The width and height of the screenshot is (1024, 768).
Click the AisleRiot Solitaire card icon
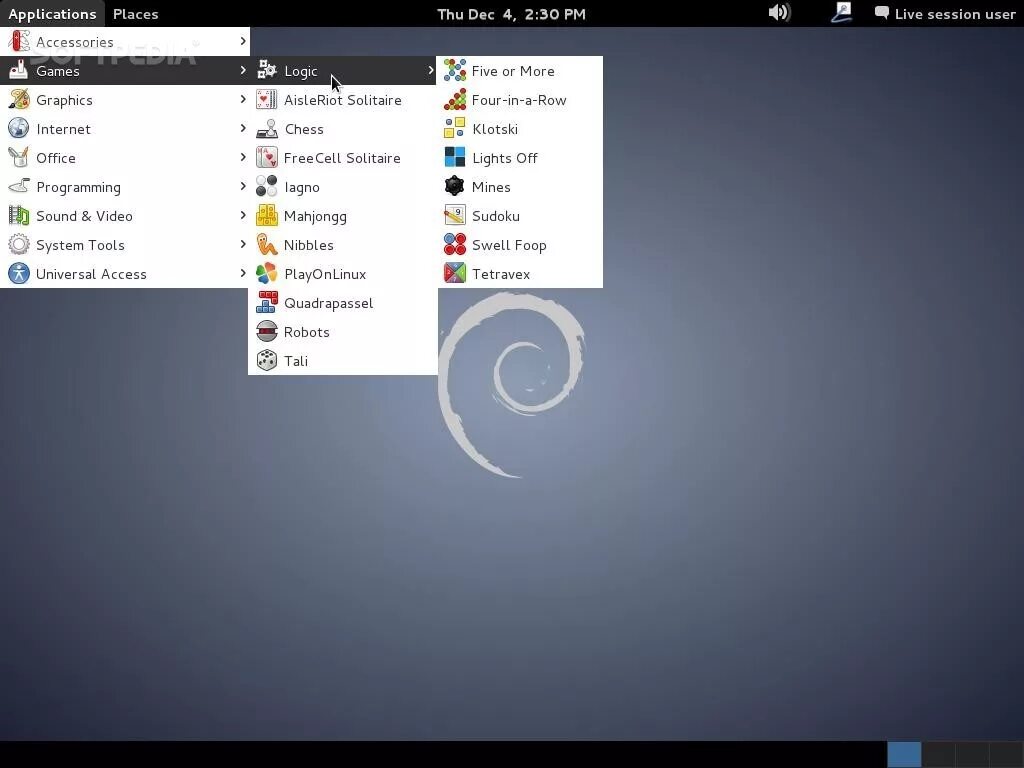266,99
